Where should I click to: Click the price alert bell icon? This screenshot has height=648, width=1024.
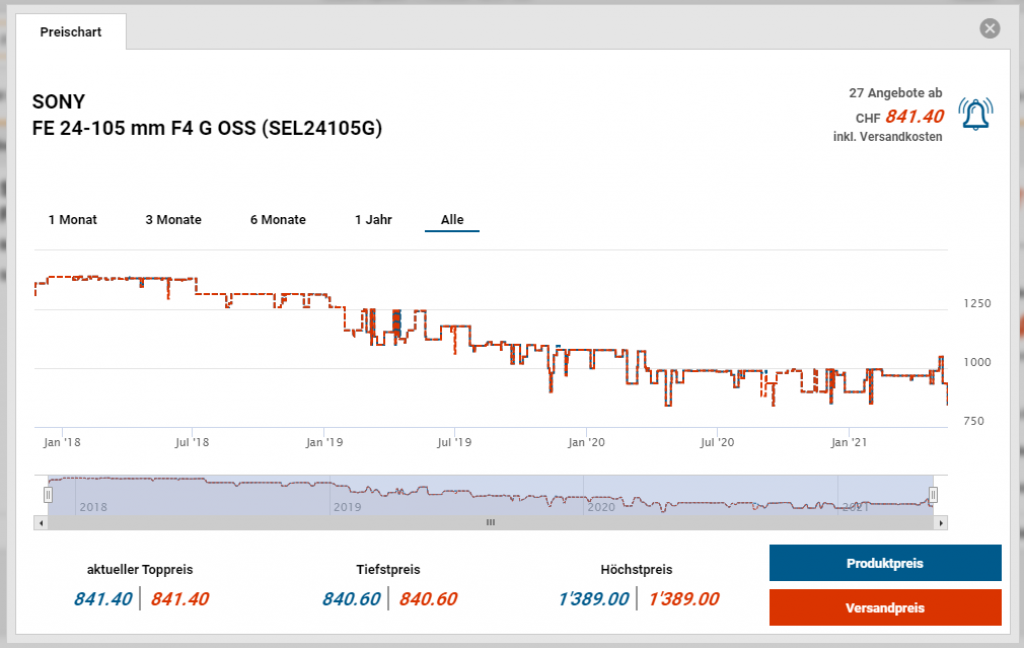click(976, 114)
